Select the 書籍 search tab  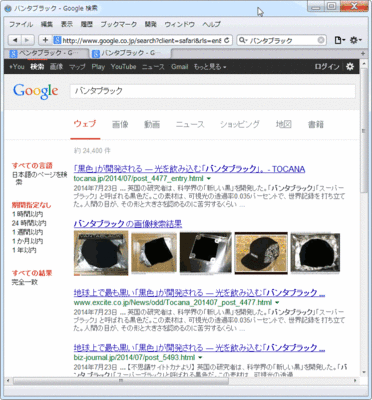316,124
